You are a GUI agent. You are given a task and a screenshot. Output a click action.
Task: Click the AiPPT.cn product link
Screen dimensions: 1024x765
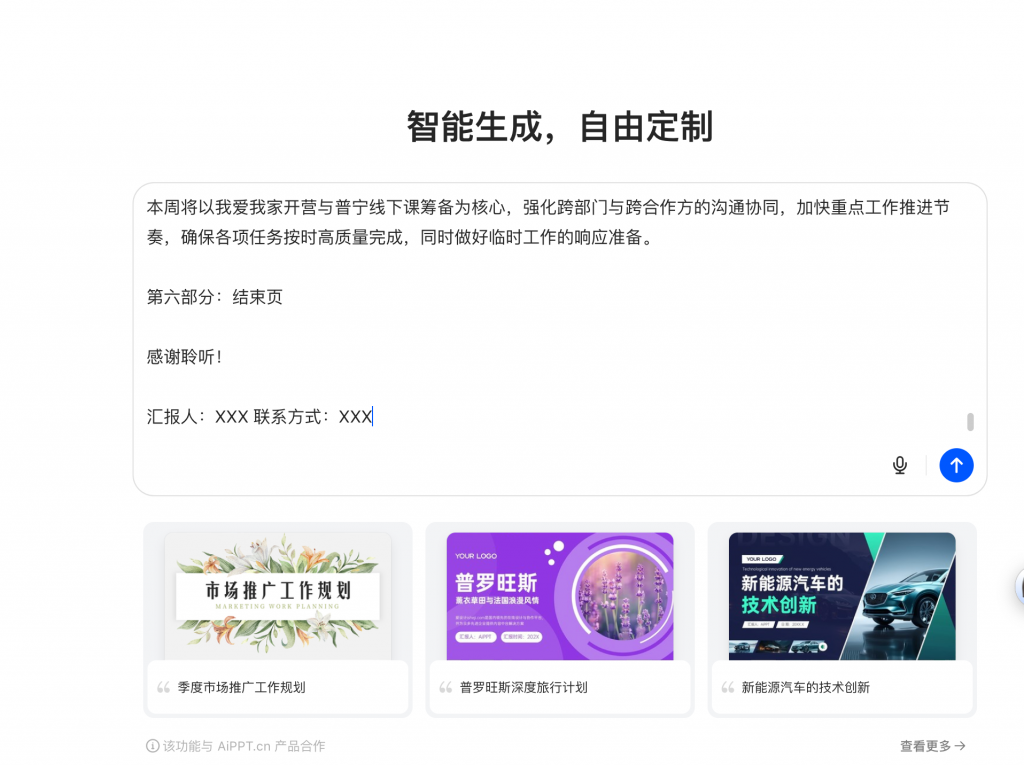click(x=243, y=745)
